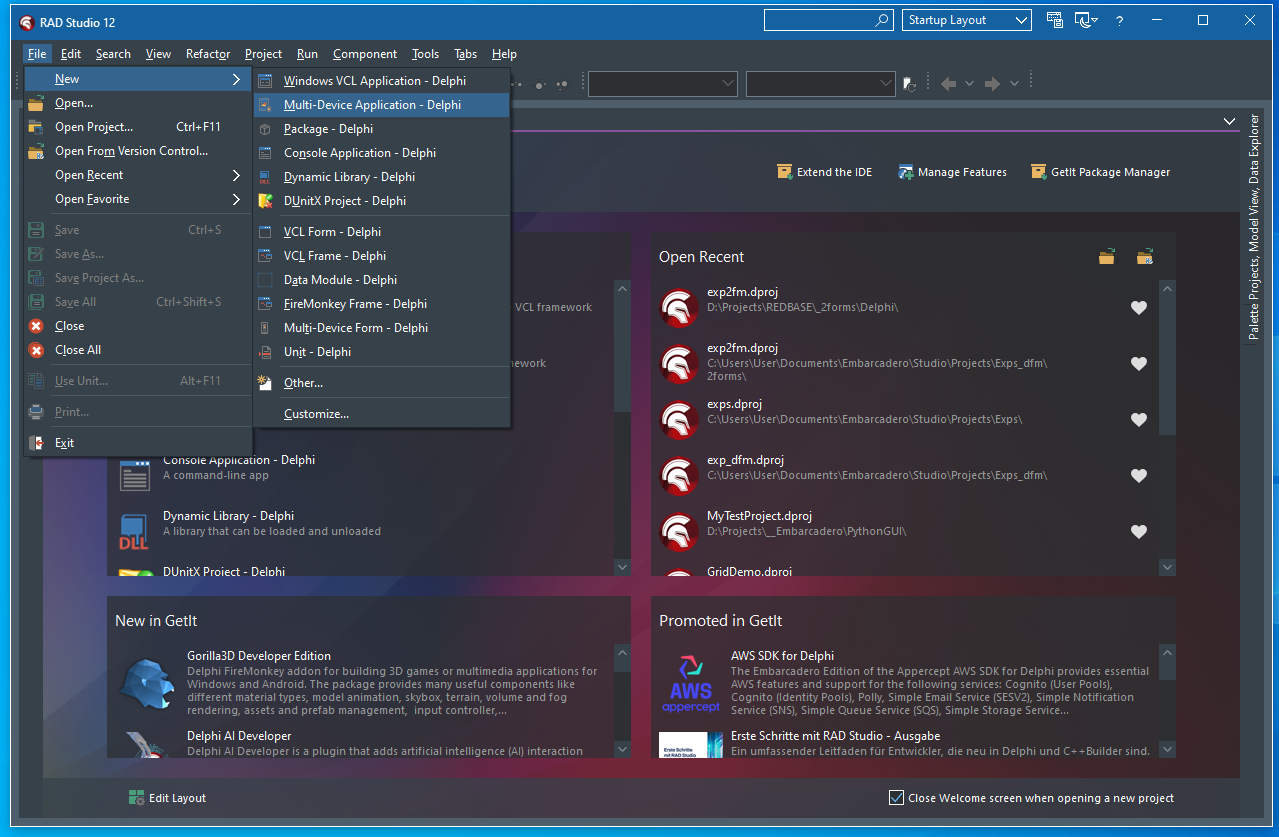Open the Delphi AI Developer entry title
Screen dimensions: 1279x837
(239, 736)
